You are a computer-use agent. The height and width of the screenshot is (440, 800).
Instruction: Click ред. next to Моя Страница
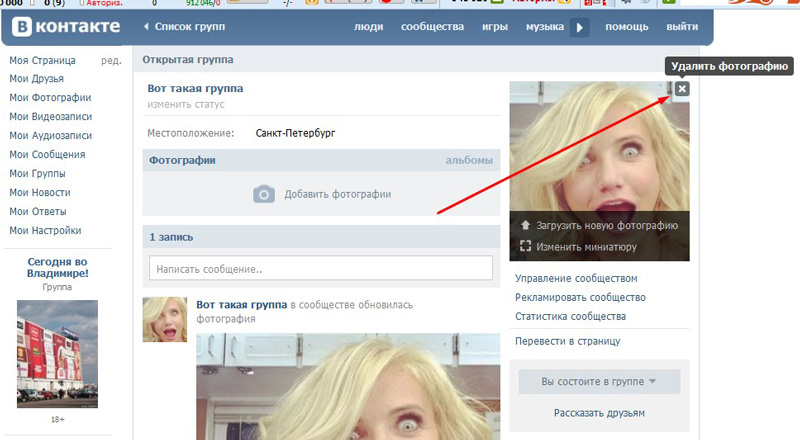111,60
